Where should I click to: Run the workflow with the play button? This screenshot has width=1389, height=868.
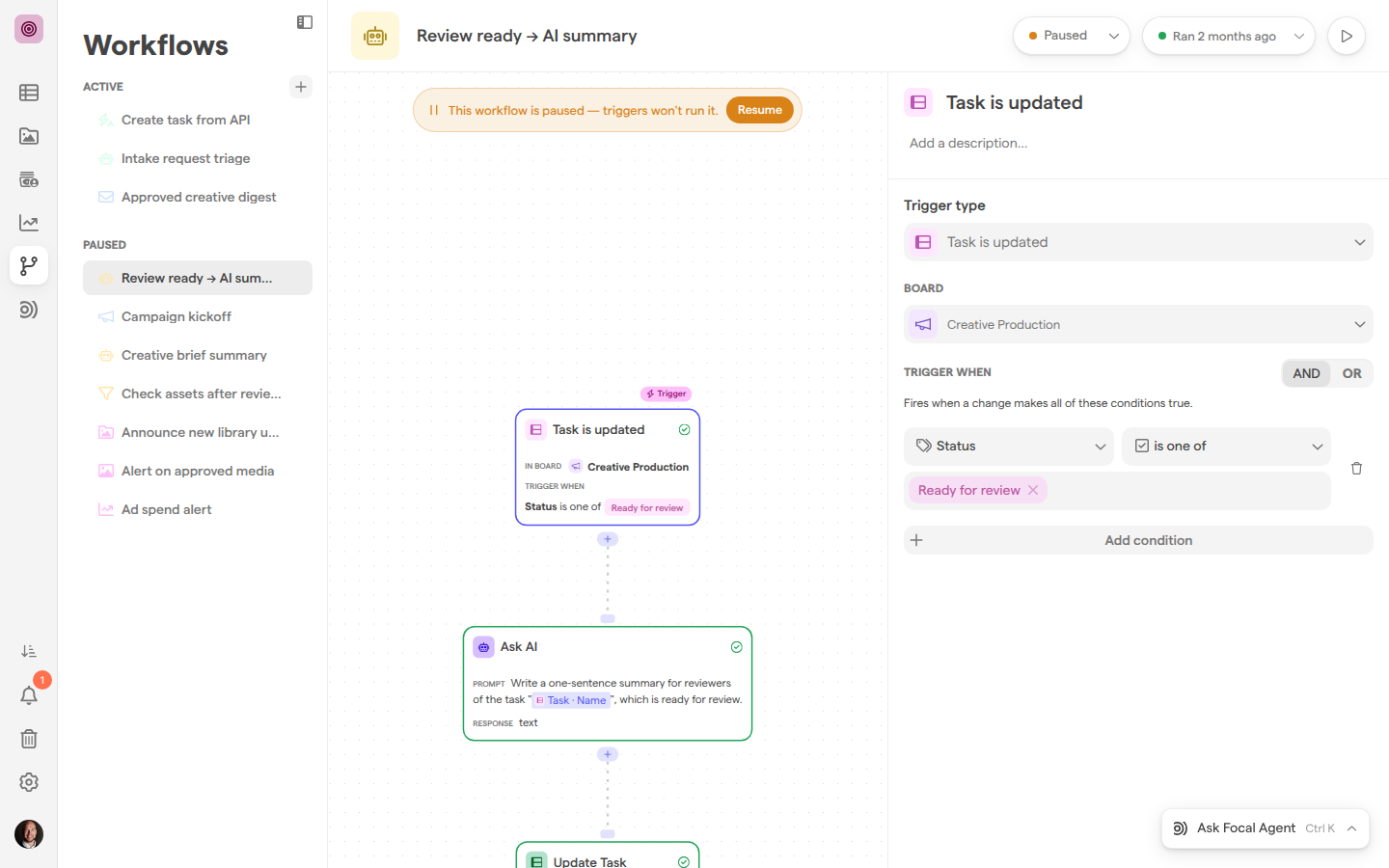tap(1347, 36)
